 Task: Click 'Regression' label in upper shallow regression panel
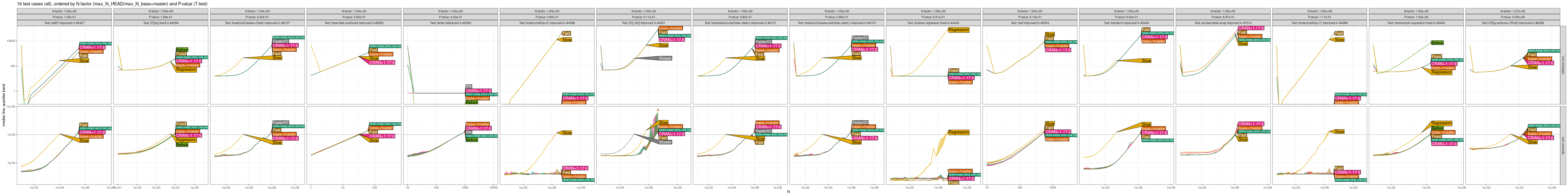(x=958, y=30)
